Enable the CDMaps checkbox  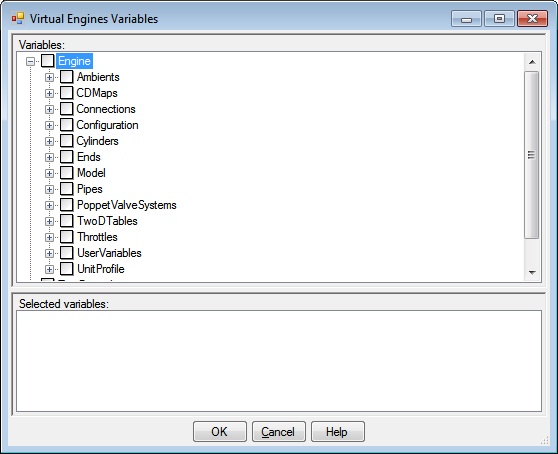[x=67, y=93]
